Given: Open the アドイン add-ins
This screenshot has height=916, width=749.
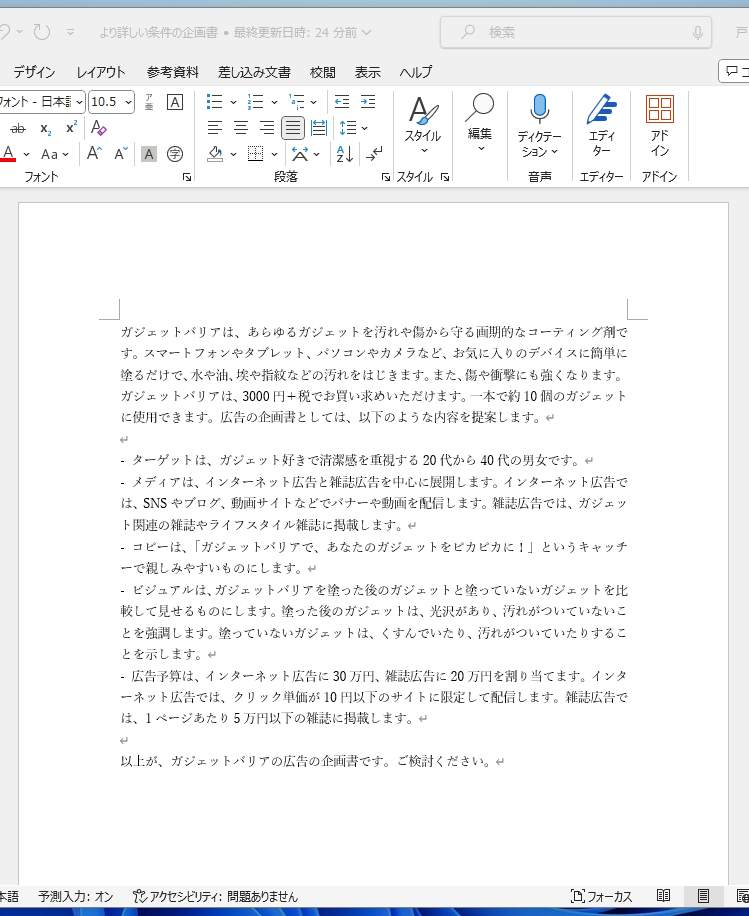Looking at the screenshot, I should point(660,126).
